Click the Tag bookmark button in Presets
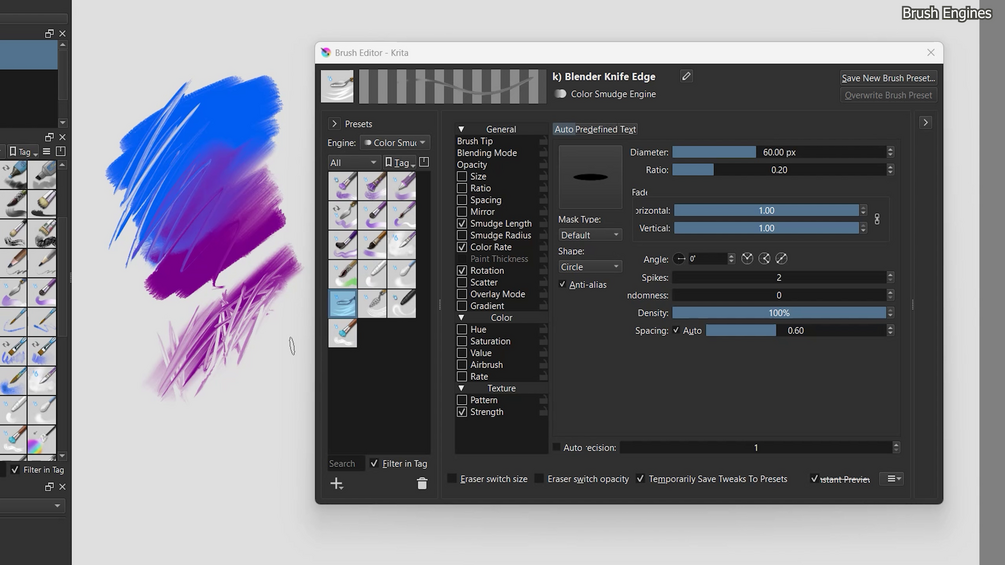 click(x=400, y=163)
